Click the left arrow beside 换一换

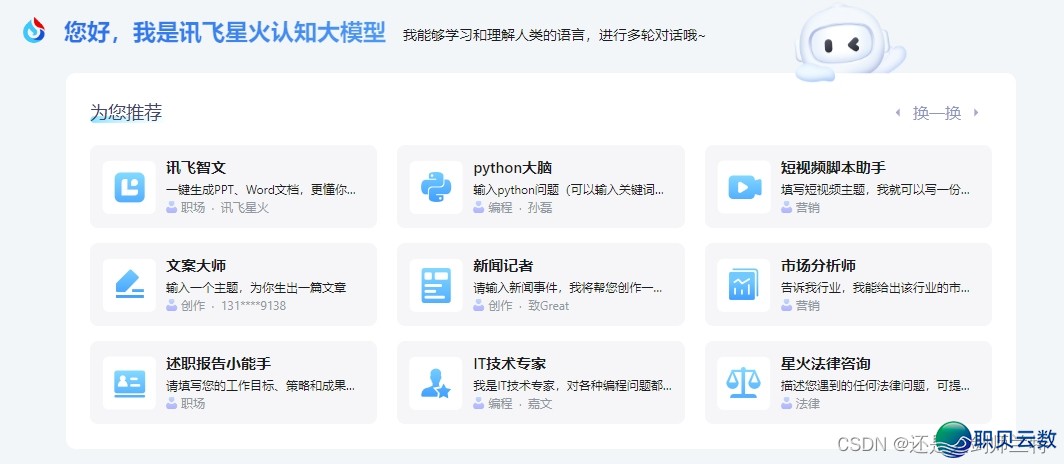coord(898,113)
